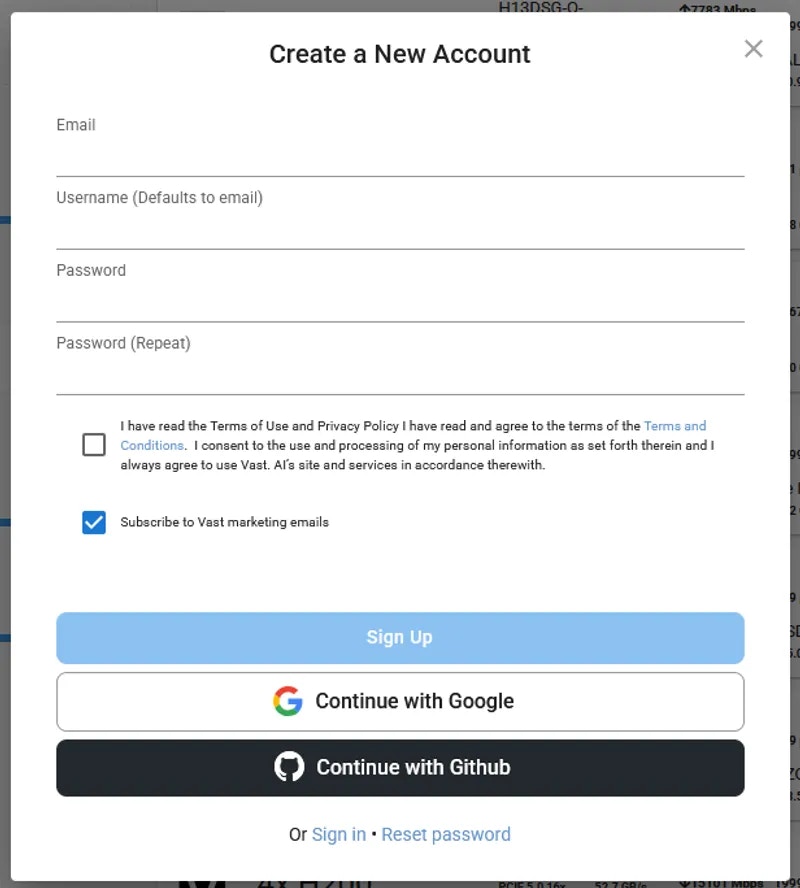Uncheck Subscribe to Vast marketing emails
800x888 pixels.
pyautogui.click(x=94, y=522)
